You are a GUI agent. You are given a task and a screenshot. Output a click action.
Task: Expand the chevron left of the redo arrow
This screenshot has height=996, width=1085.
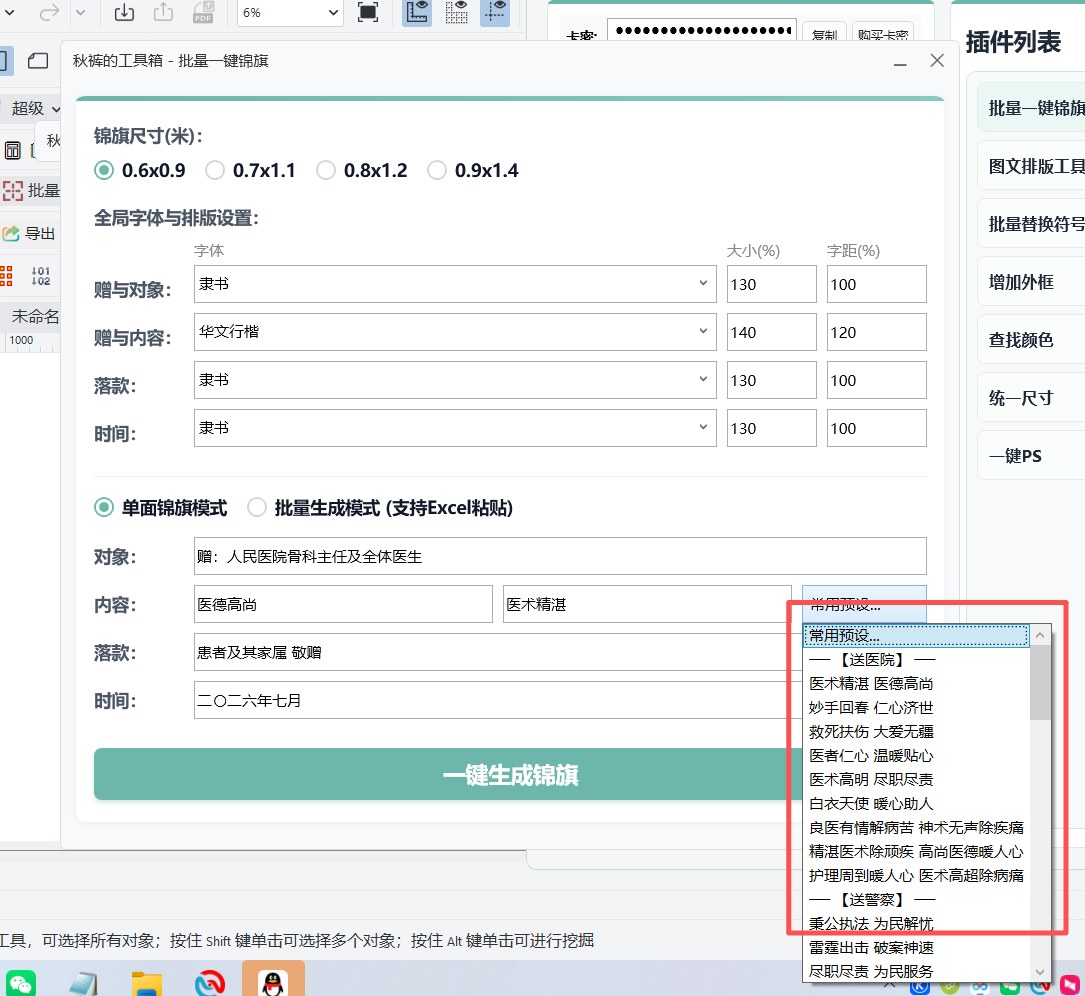(x=9, y=12)
